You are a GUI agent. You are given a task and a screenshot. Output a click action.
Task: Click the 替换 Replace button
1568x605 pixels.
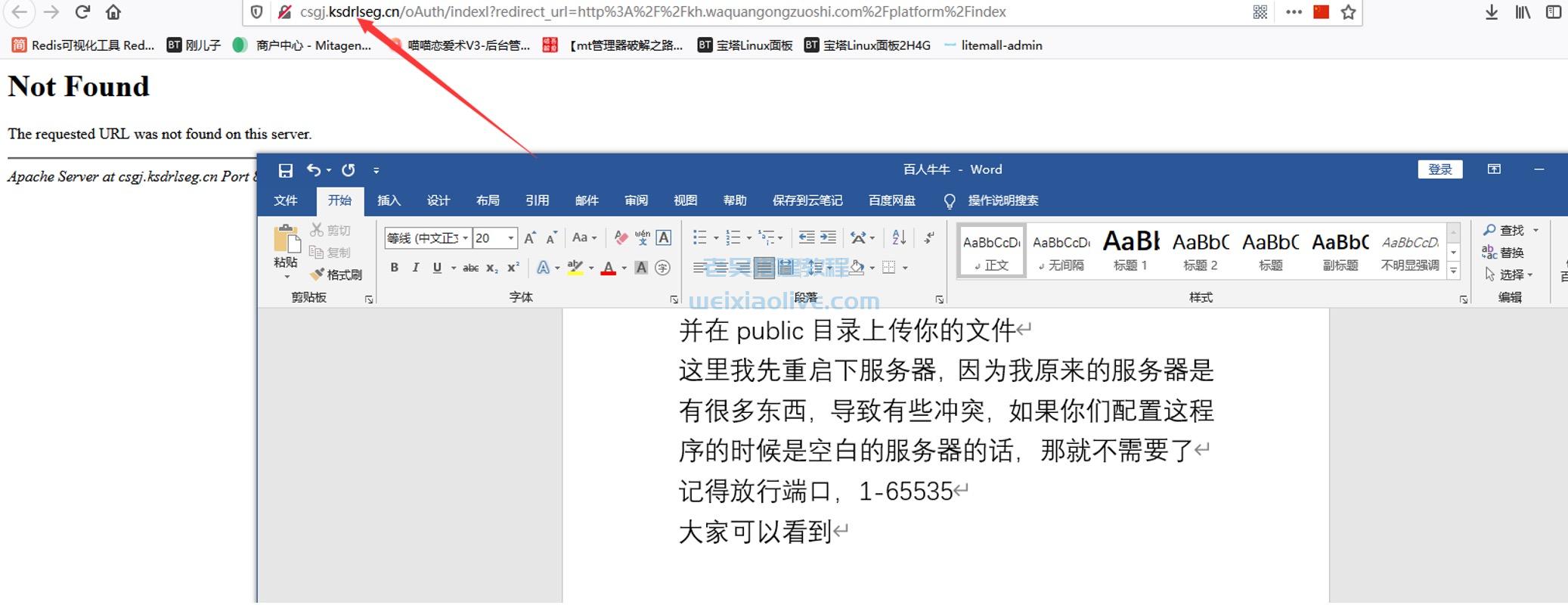coord(1503,253)
